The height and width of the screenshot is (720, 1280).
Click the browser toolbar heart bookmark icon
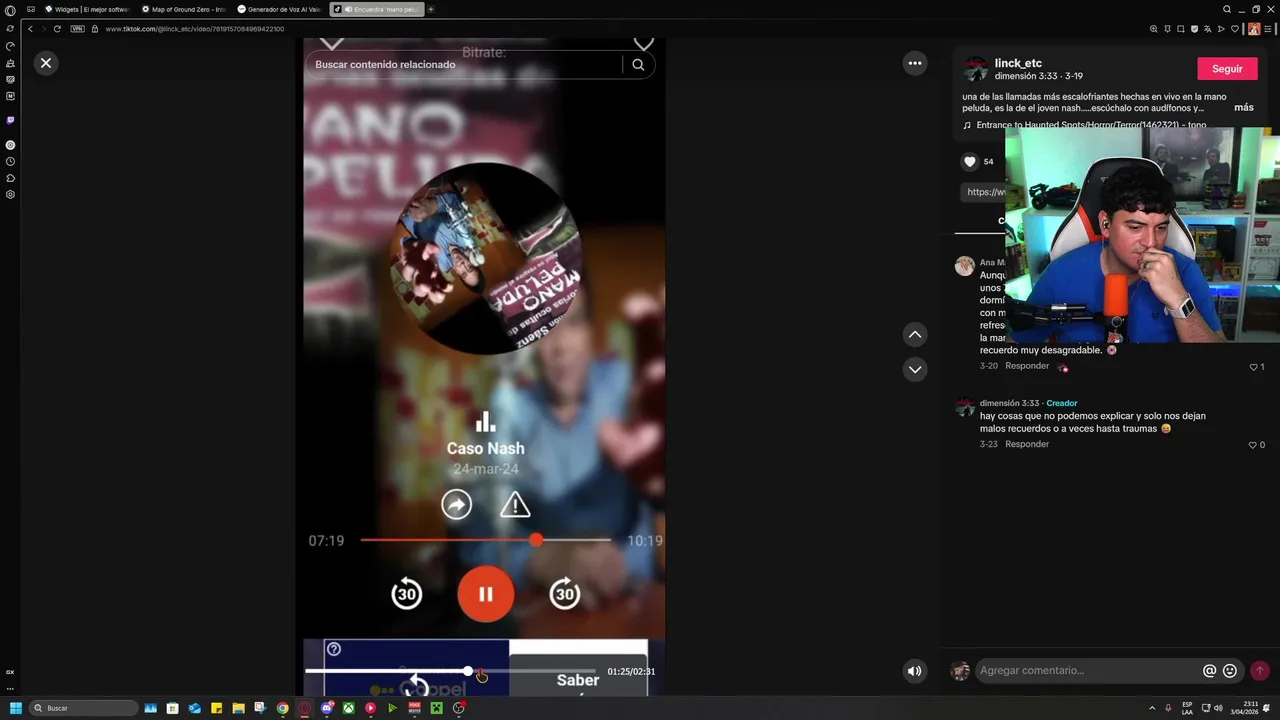(x=1234, y=29)
